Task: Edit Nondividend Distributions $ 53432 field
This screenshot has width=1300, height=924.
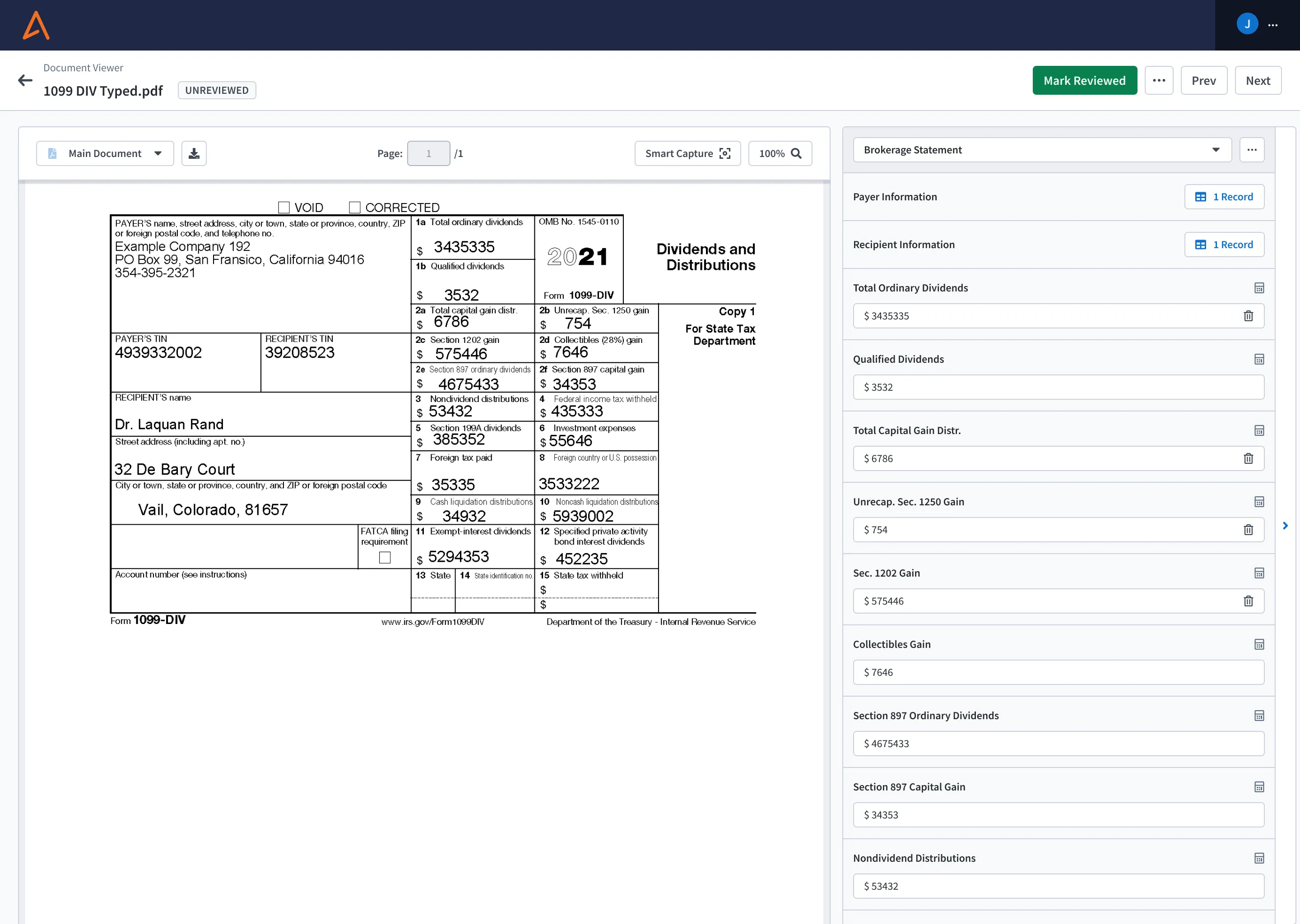Action: click(1058, 886)
